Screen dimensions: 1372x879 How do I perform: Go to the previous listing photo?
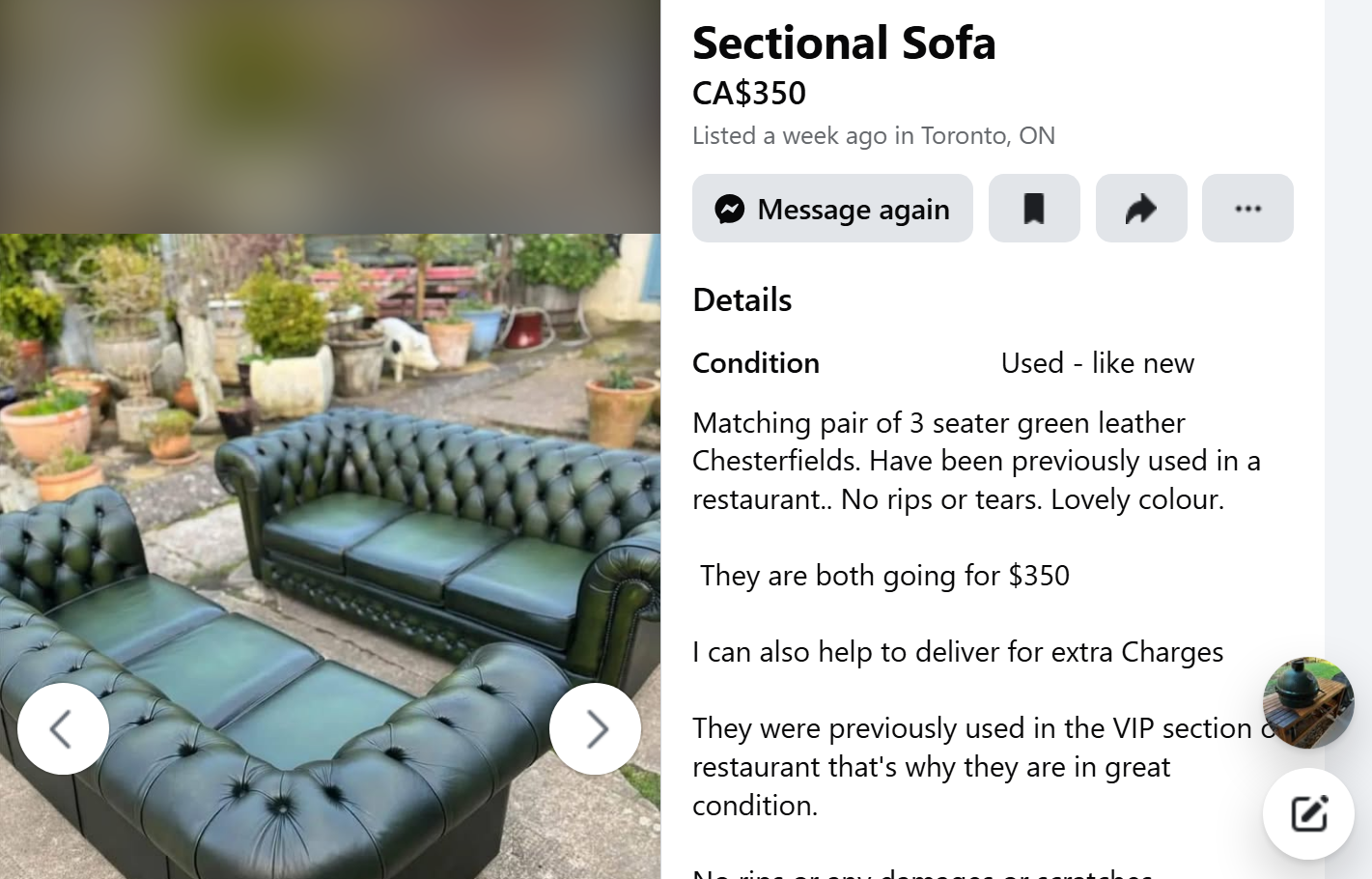pos(63,728)
